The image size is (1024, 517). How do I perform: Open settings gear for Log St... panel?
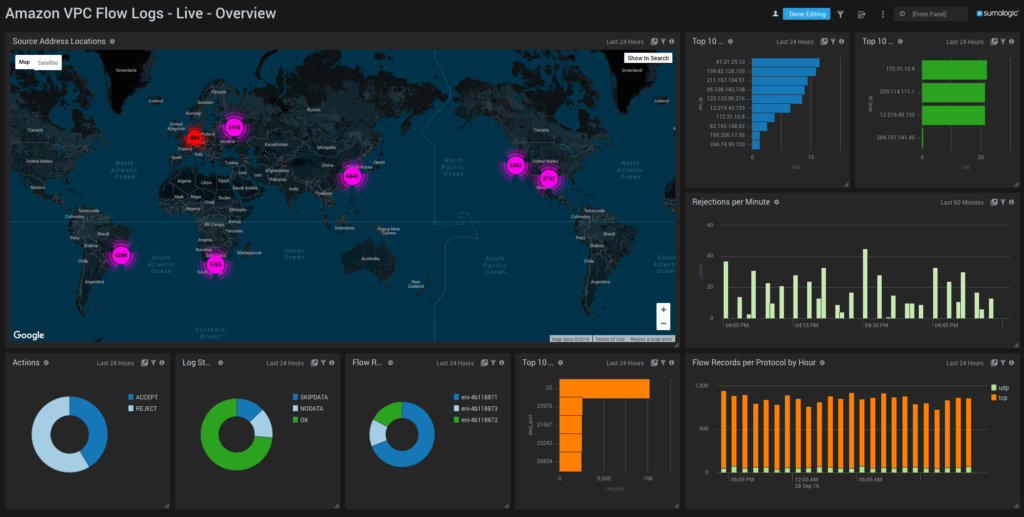coord(221,363)
